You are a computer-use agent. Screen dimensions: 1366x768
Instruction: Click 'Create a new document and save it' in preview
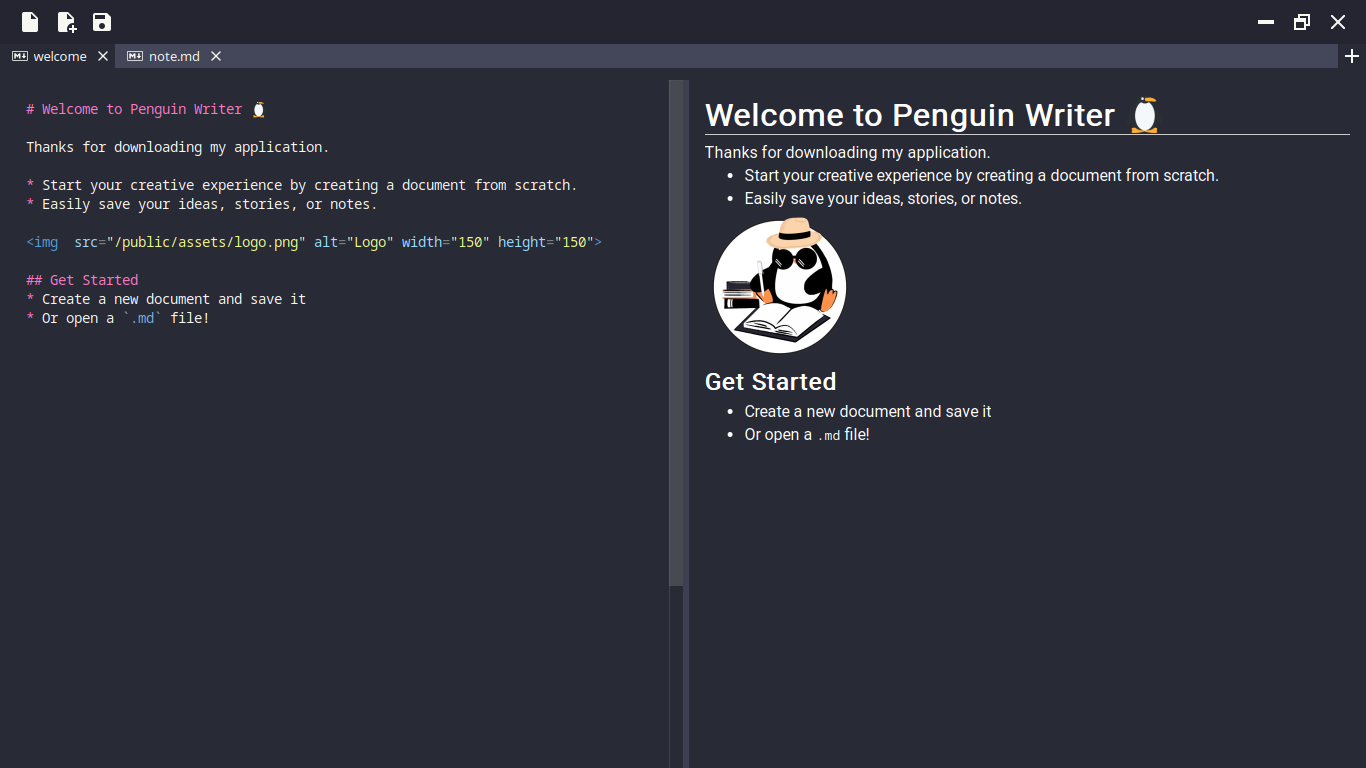868,412
